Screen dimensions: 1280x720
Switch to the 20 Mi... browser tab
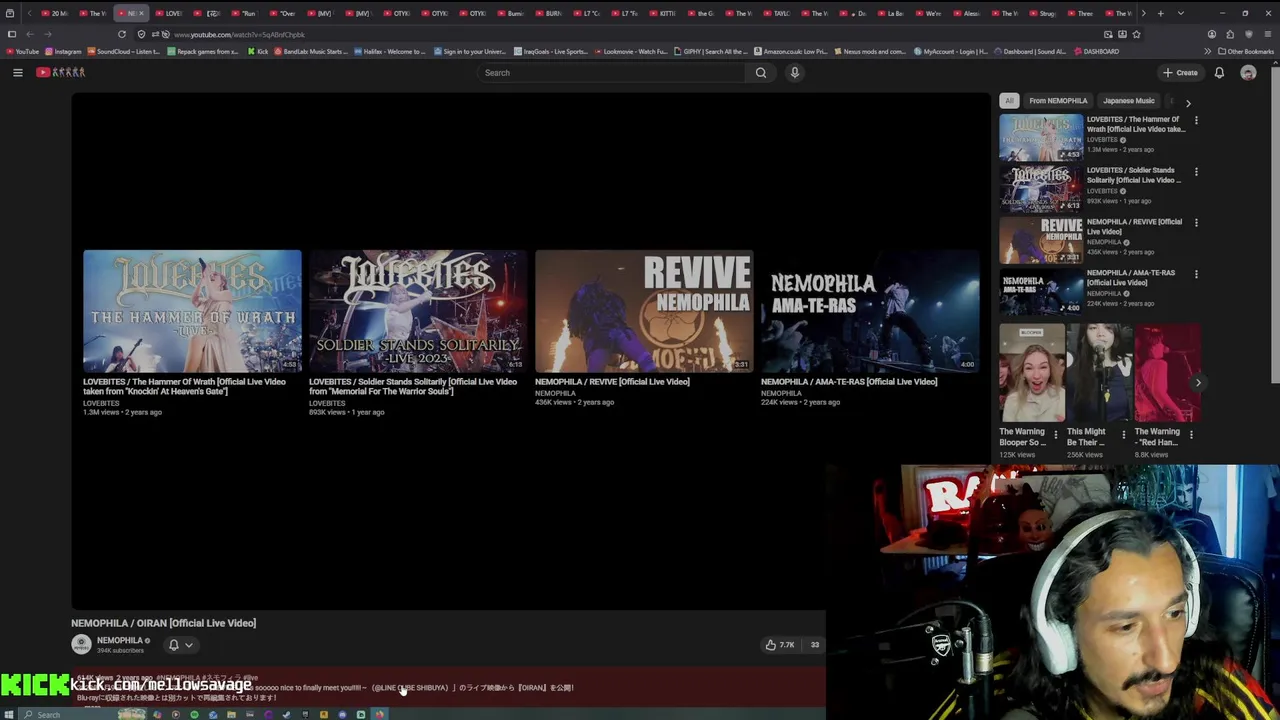55,13
